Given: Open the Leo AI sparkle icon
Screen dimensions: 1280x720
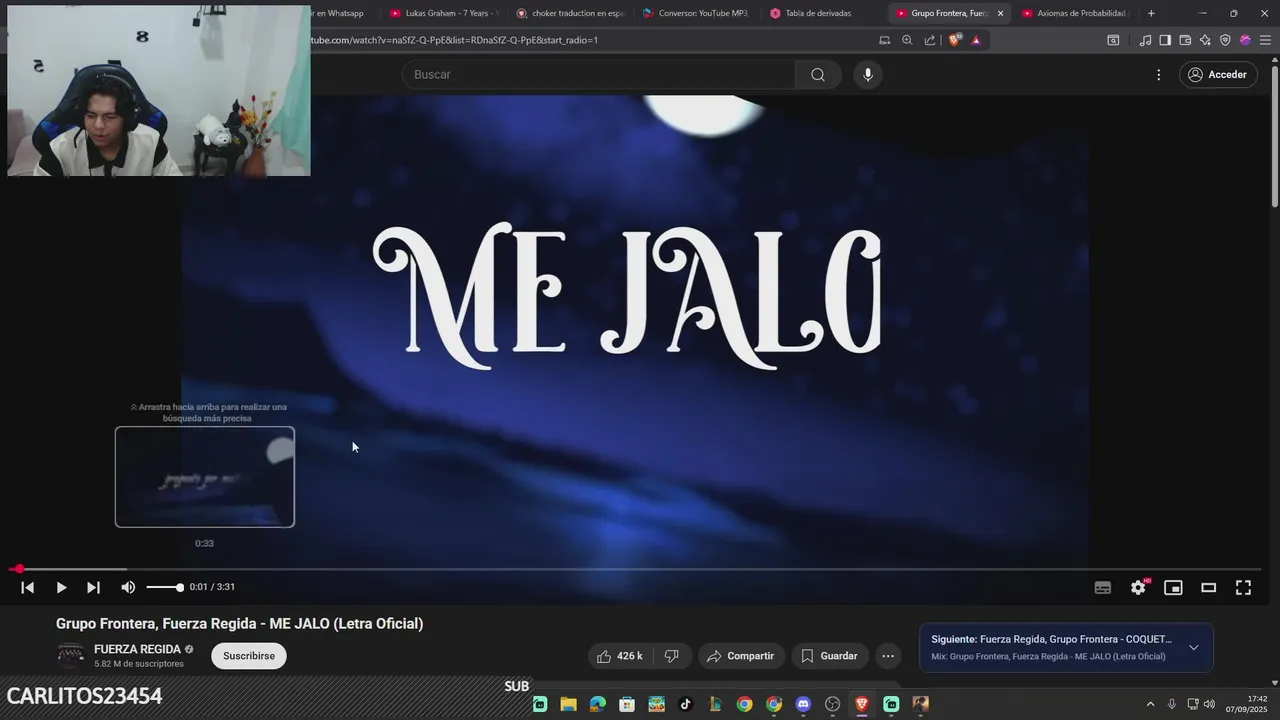Looking at the screenshot, I should (x=1205, y=40).
